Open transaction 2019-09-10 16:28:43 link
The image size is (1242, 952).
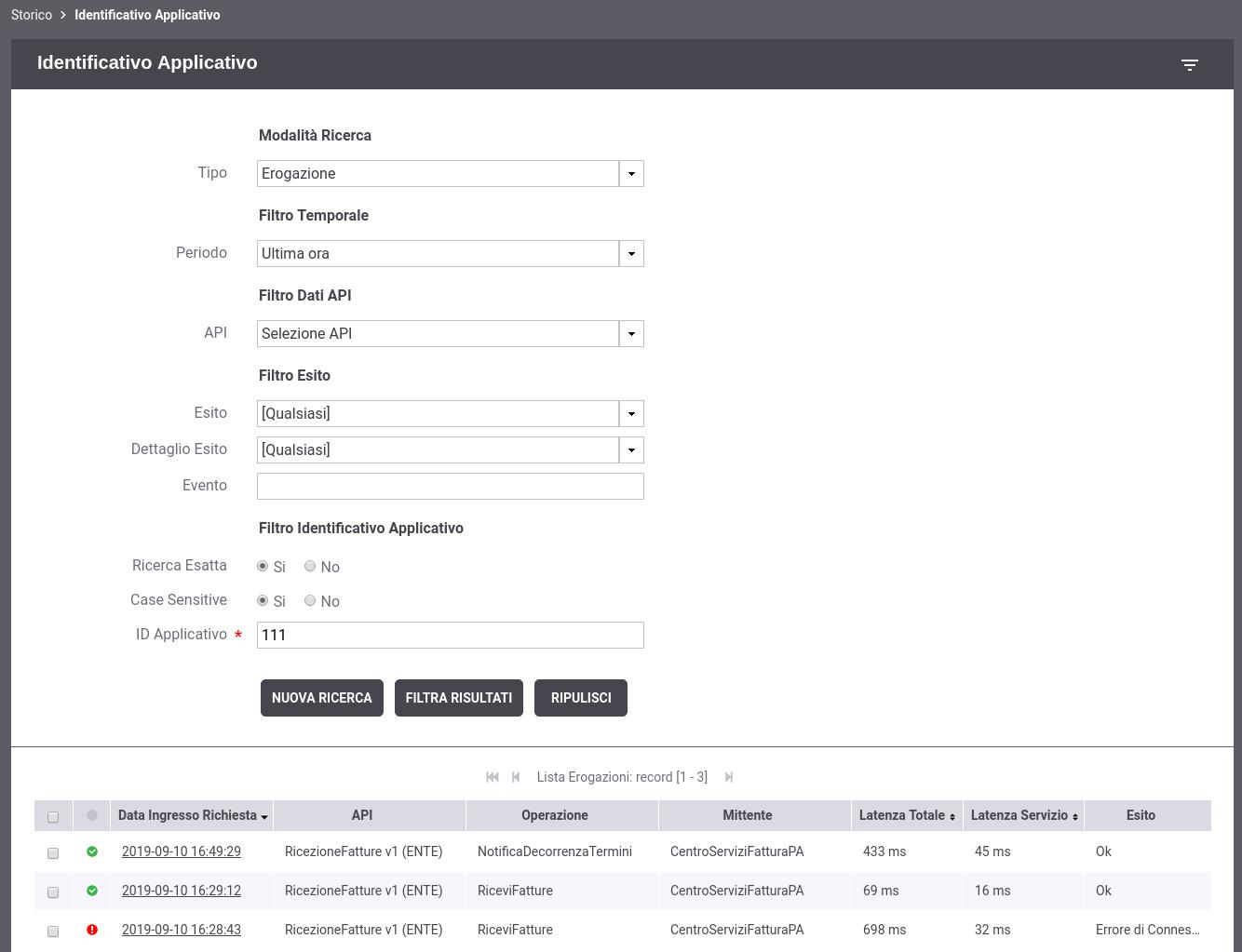pos(182,930)
